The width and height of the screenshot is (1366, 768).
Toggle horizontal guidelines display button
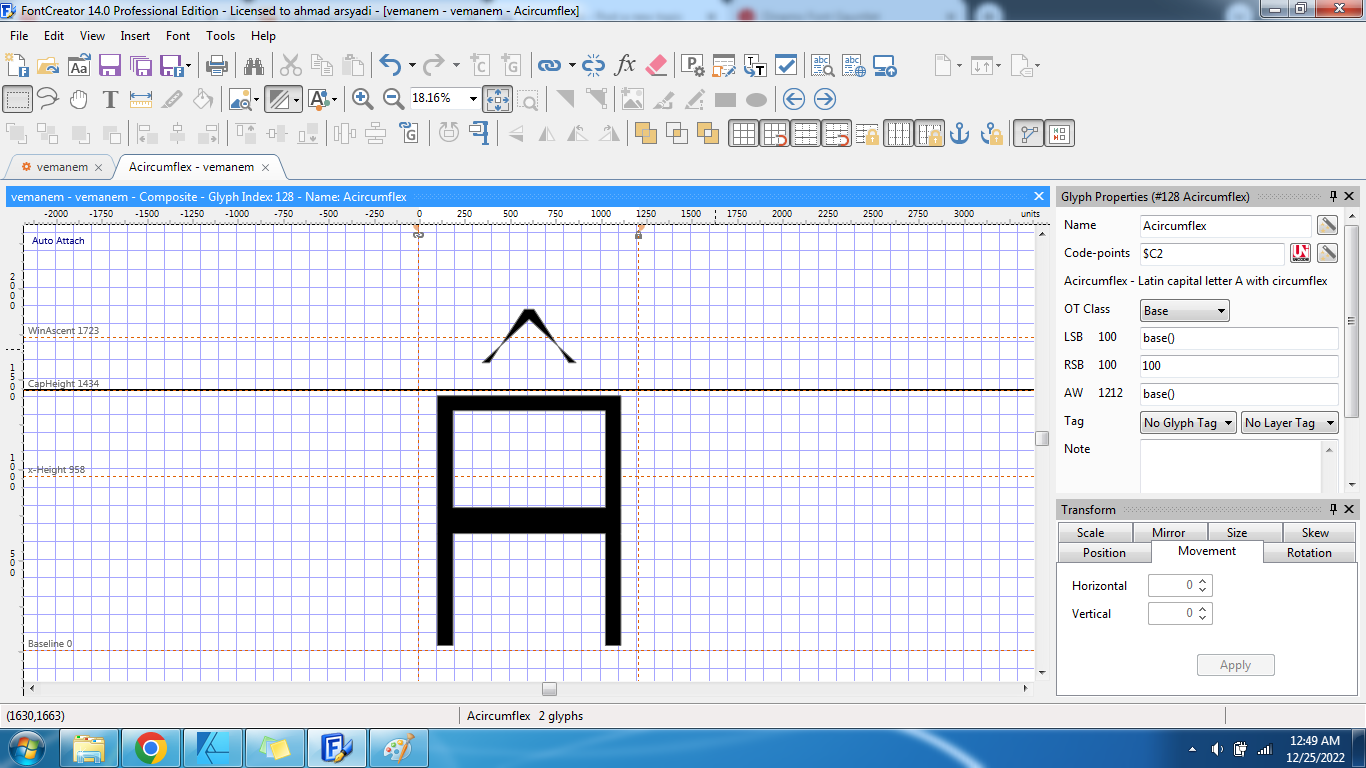805,133
